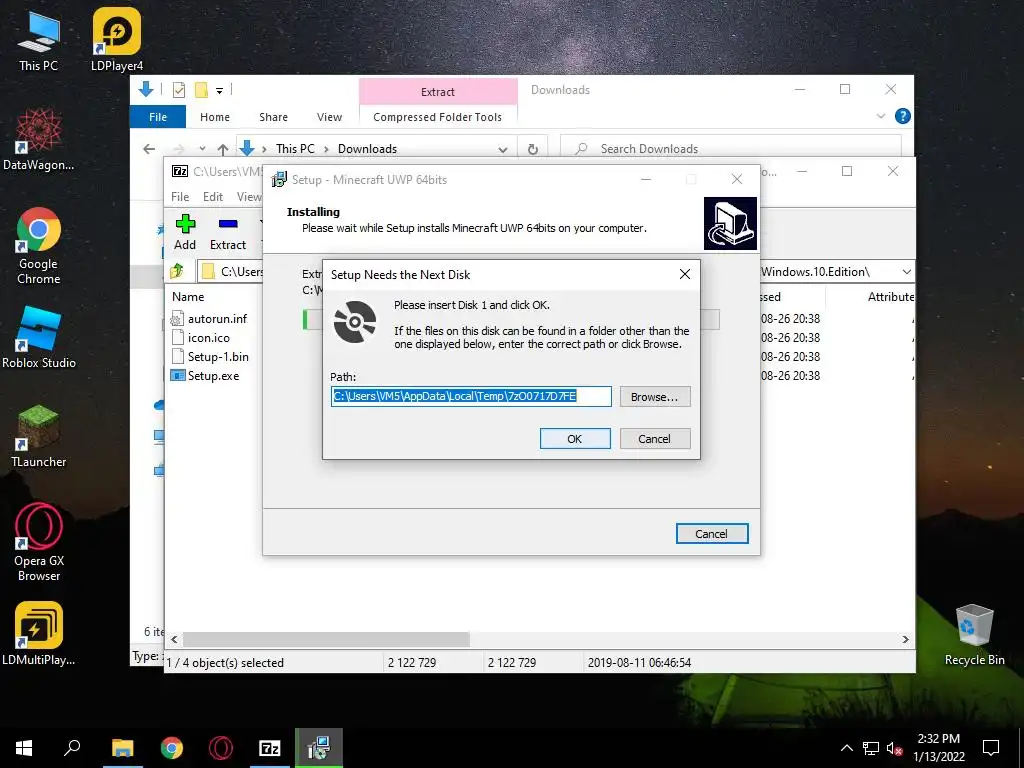Open DataWagon desktop shortcut
Screen dimensions: 1024x768
pyautogui.click(x=39, y=140)
